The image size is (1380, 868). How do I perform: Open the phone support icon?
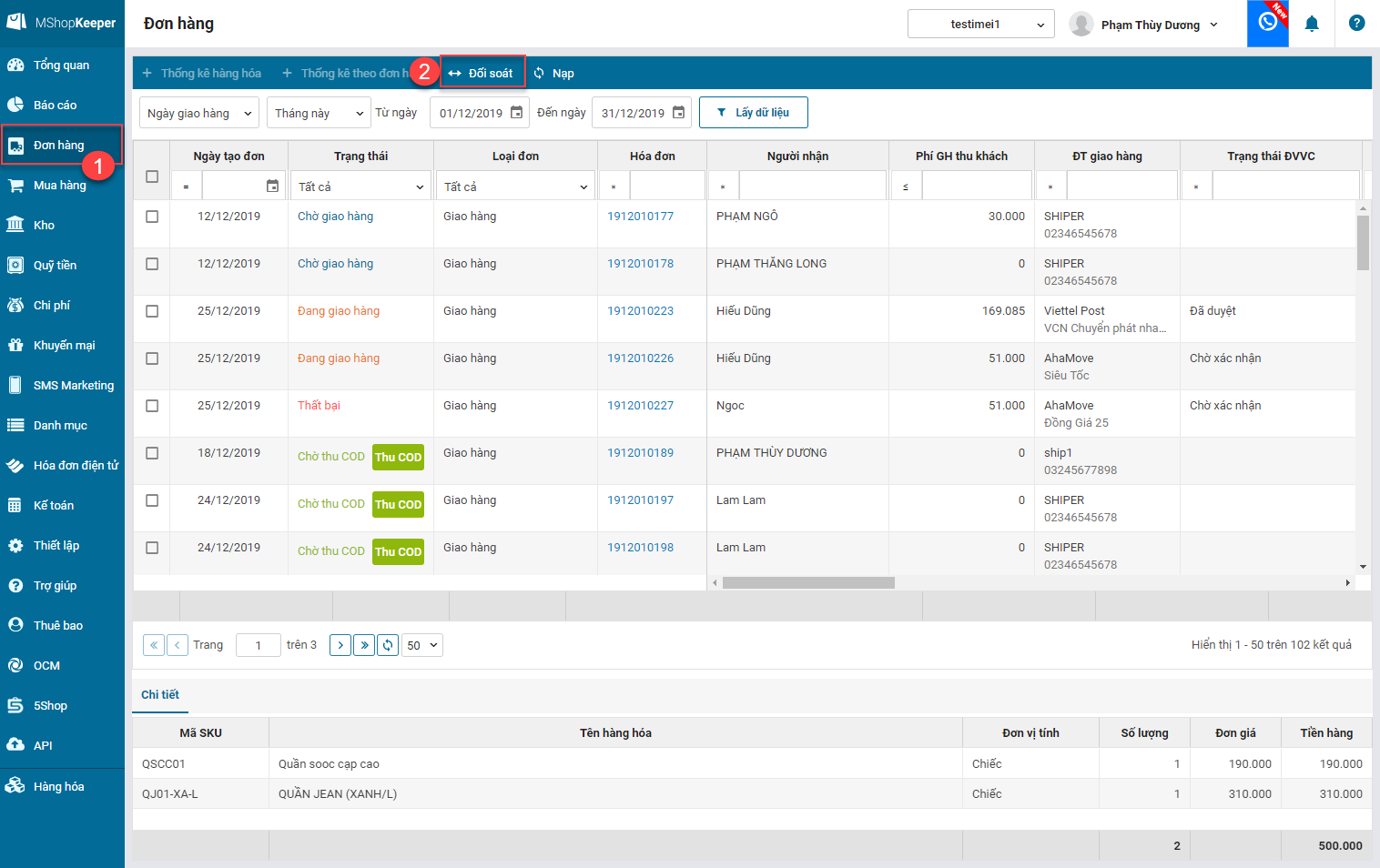1267,23
